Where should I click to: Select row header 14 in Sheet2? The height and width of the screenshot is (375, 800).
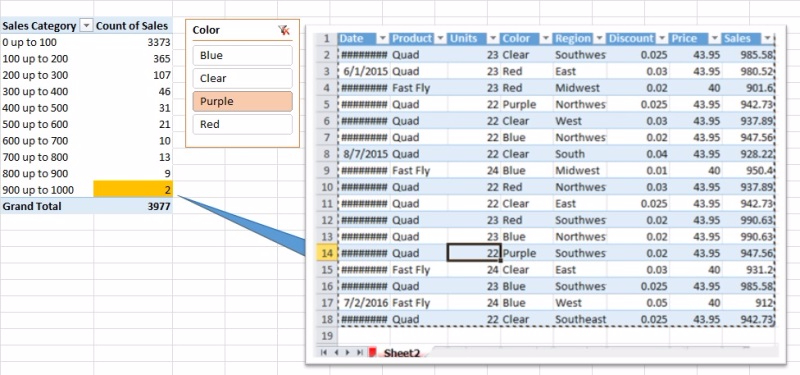pos(327,253)
